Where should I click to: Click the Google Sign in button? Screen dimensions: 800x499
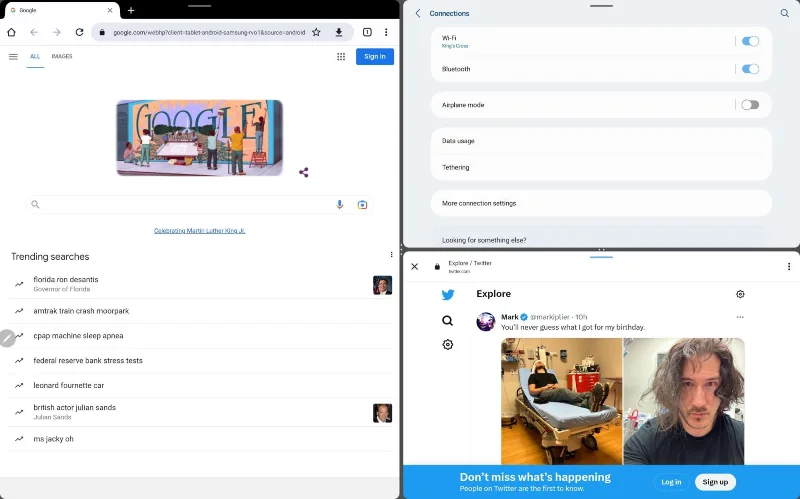pos(375,57)
